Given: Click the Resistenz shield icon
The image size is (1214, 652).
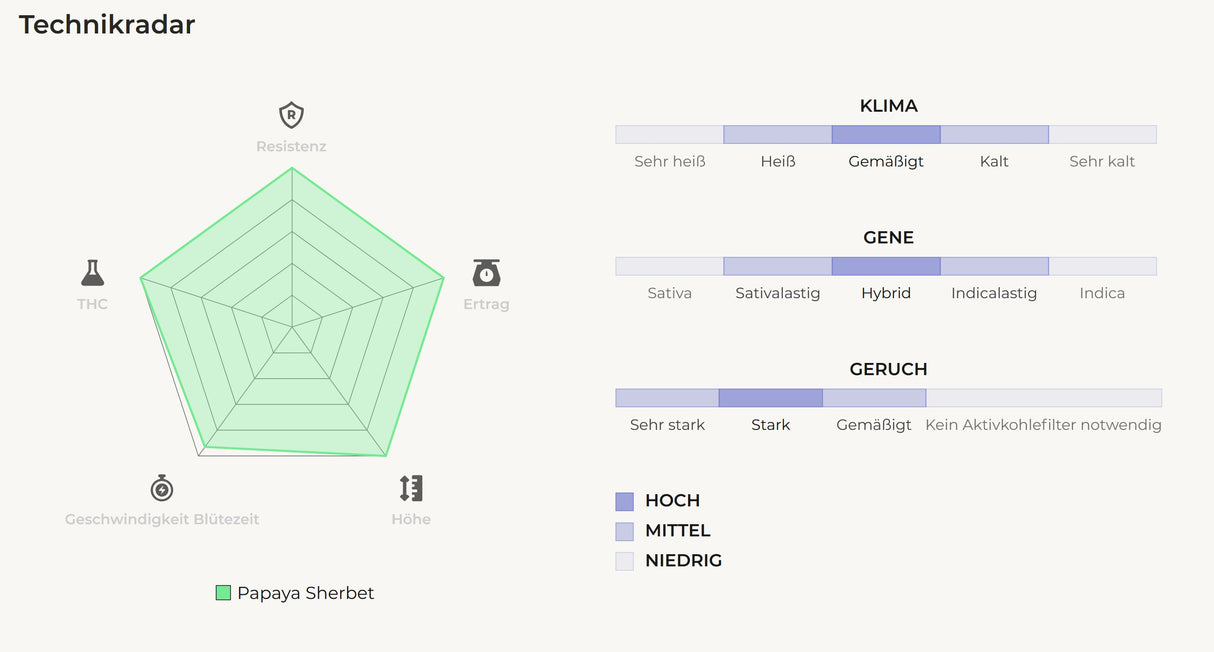Looking at the screenshot, I should coord(291,115).
